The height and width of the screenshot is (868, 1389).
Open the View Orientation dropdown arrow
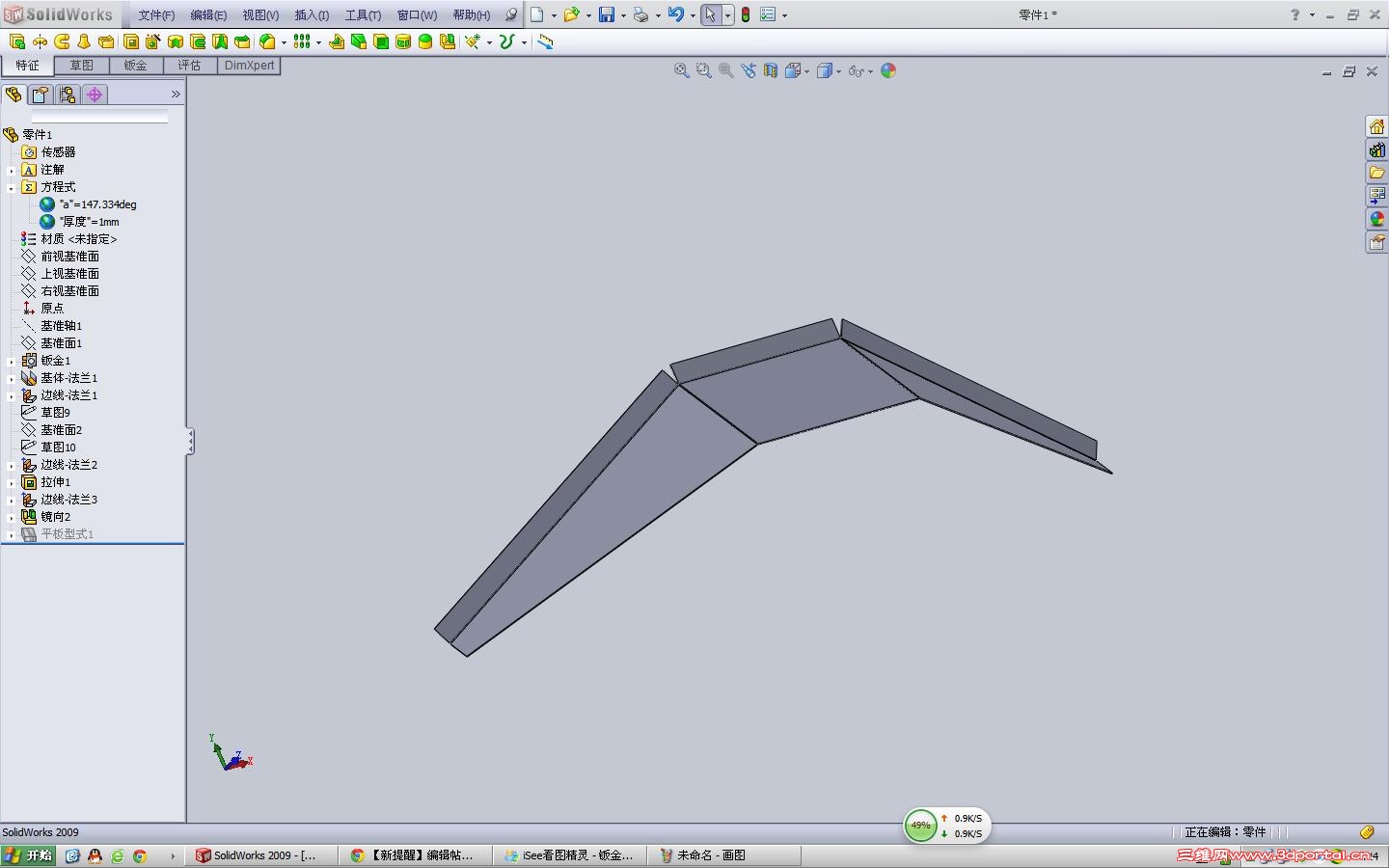click(805, 70)
